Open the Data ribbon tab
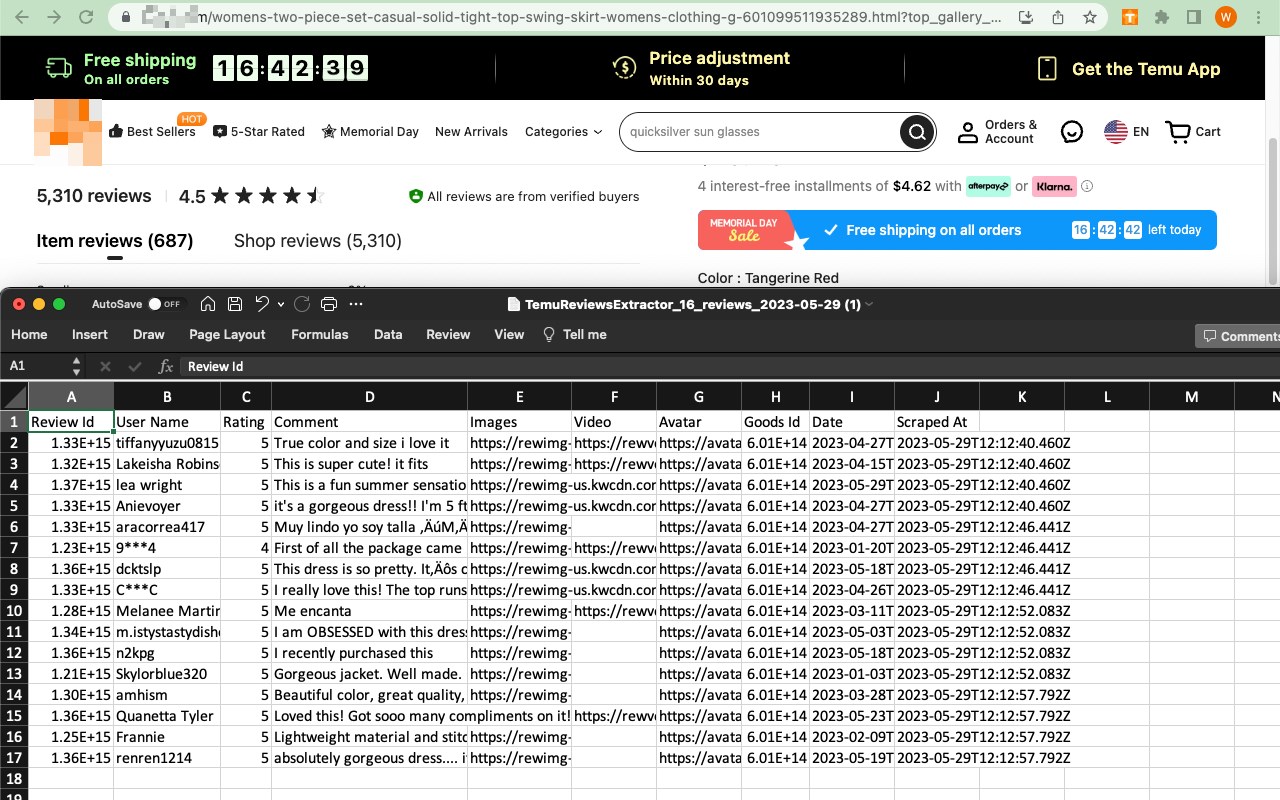The image size is (1280, 800). coord(388,334)
